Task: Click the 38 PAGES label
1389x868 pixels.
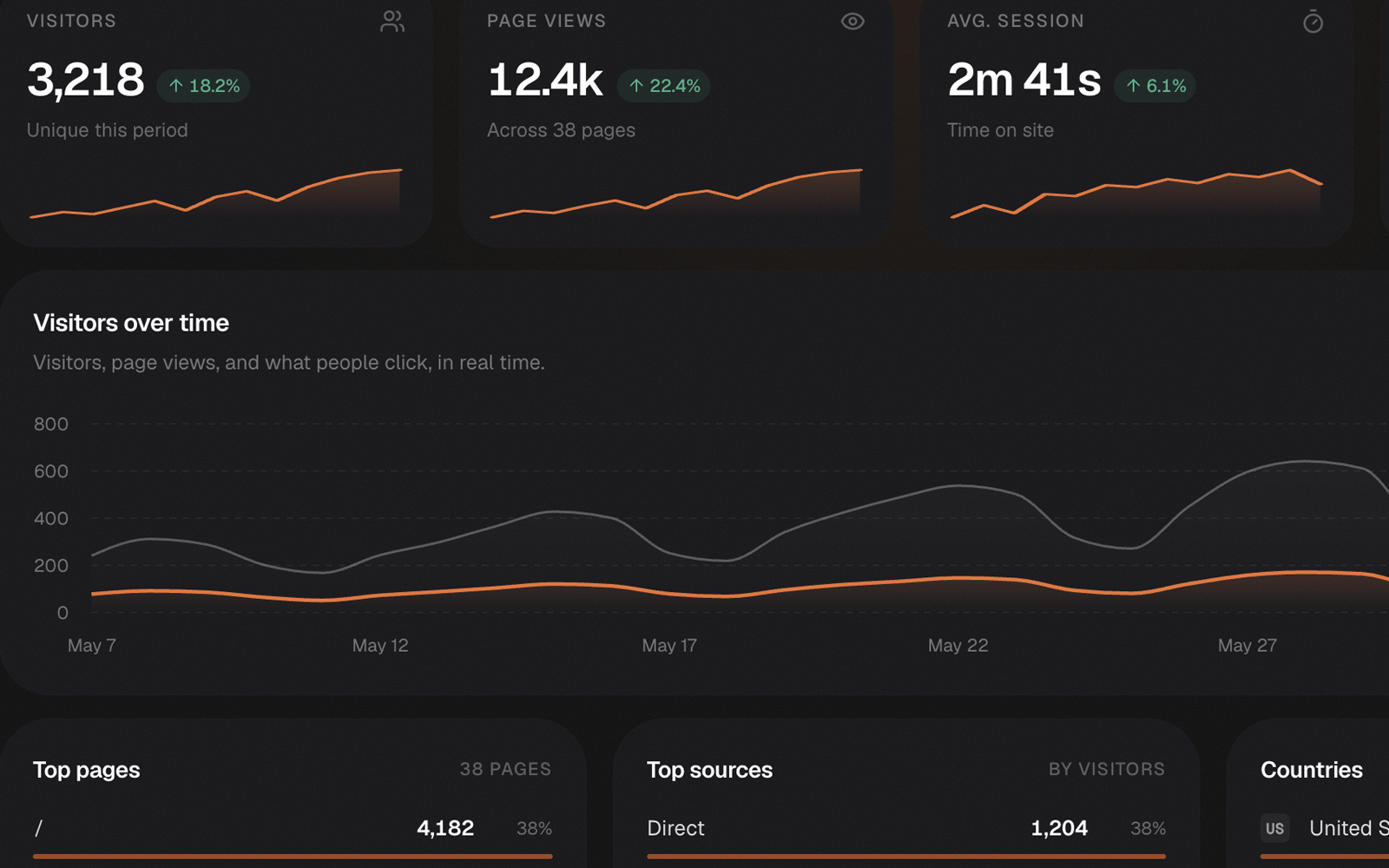Action: (x=505, y=769)
